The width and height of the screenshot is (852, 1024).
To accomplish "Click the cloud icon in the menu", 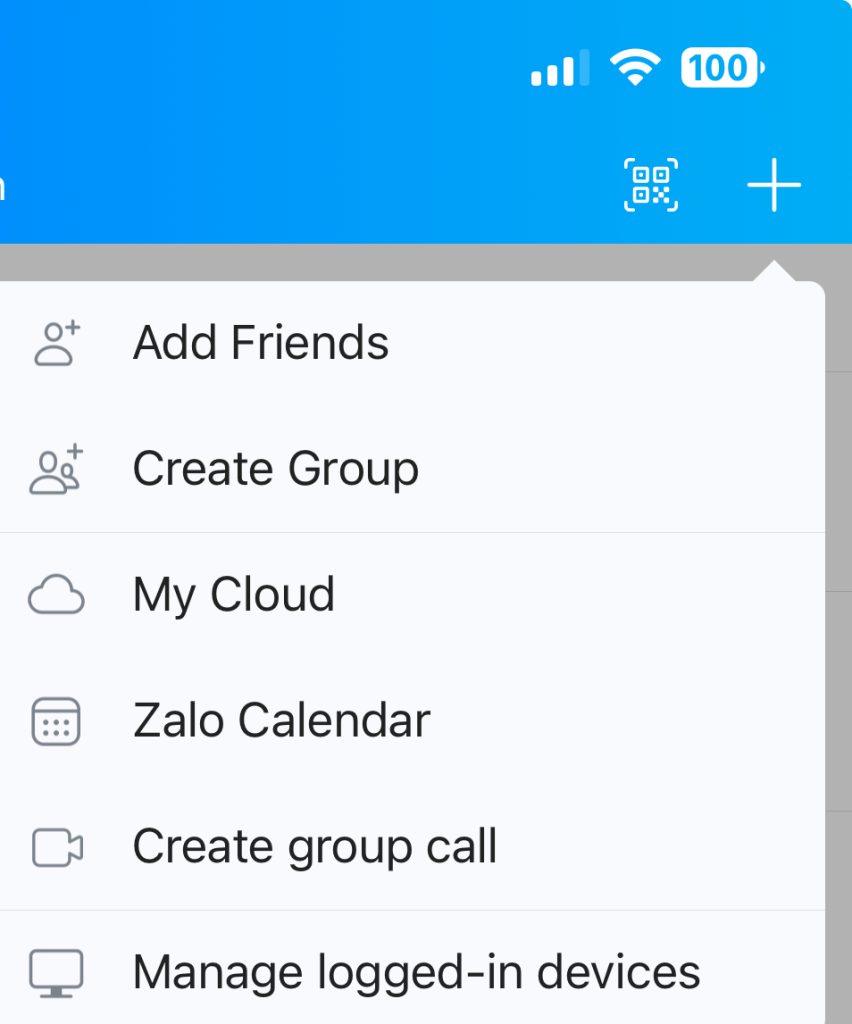I will point(56,595).
